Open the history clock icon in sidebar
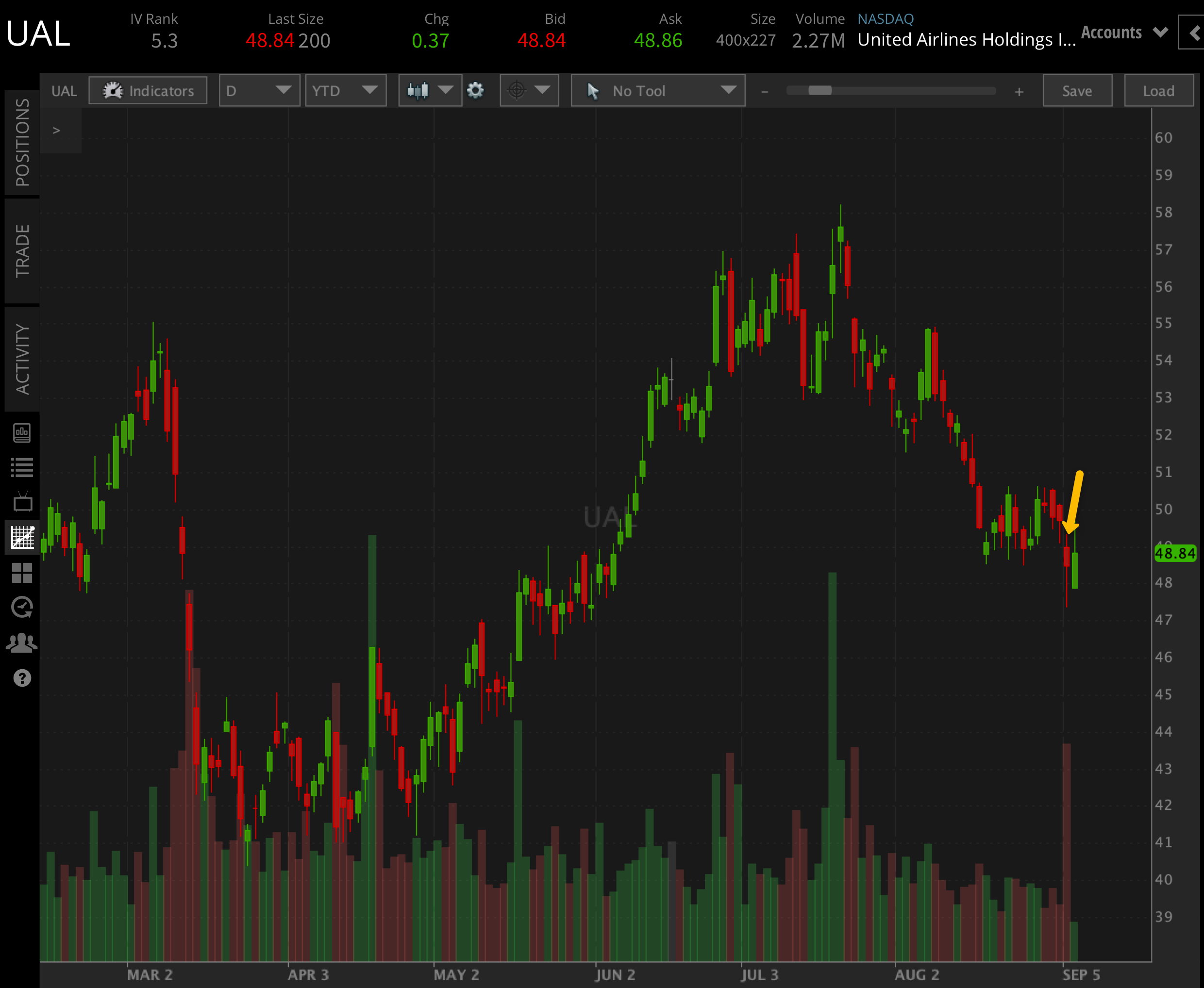 pos(23,607)
